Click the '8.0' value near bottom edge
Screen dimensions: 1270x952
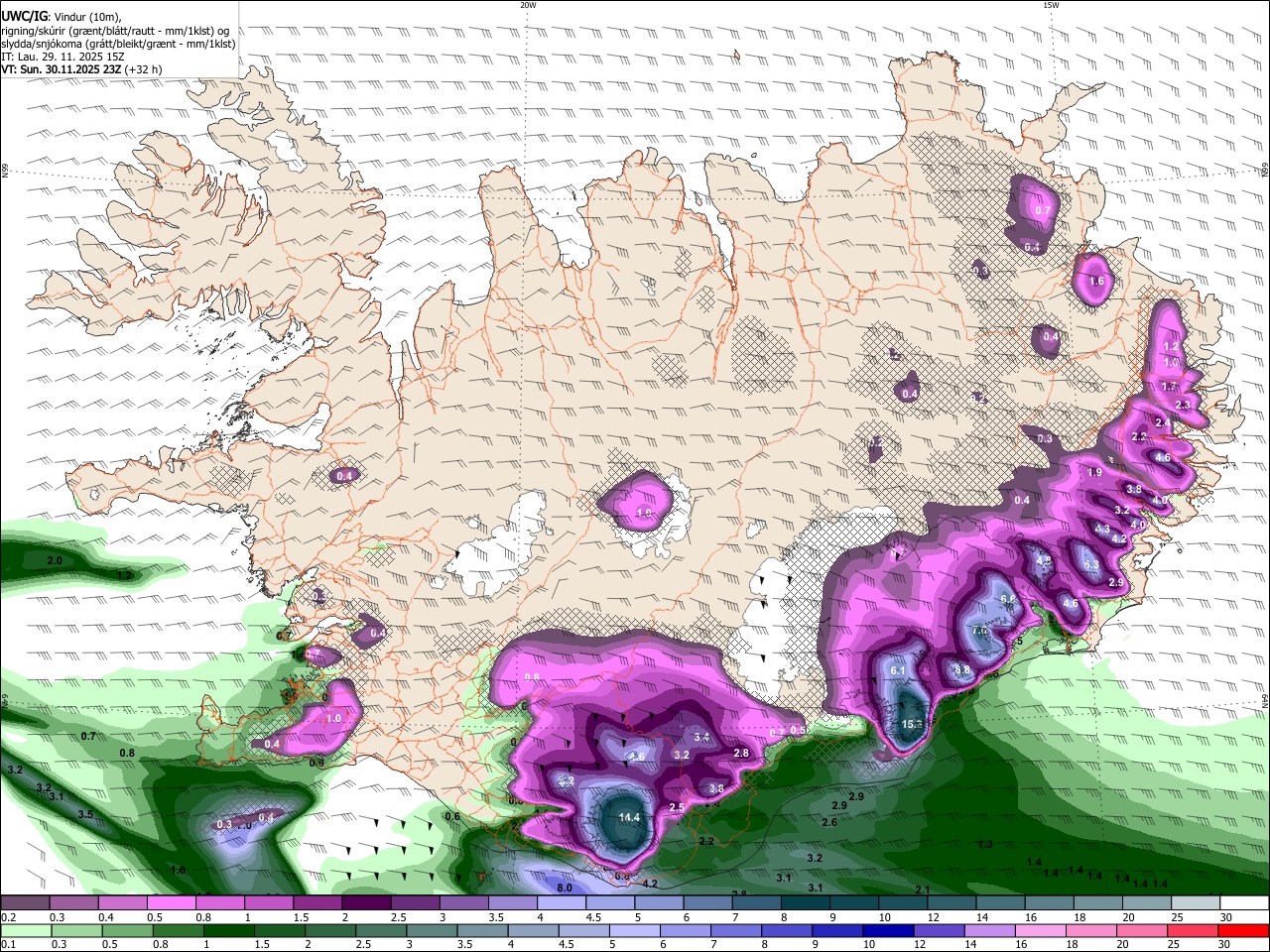[x=565, y=888]
